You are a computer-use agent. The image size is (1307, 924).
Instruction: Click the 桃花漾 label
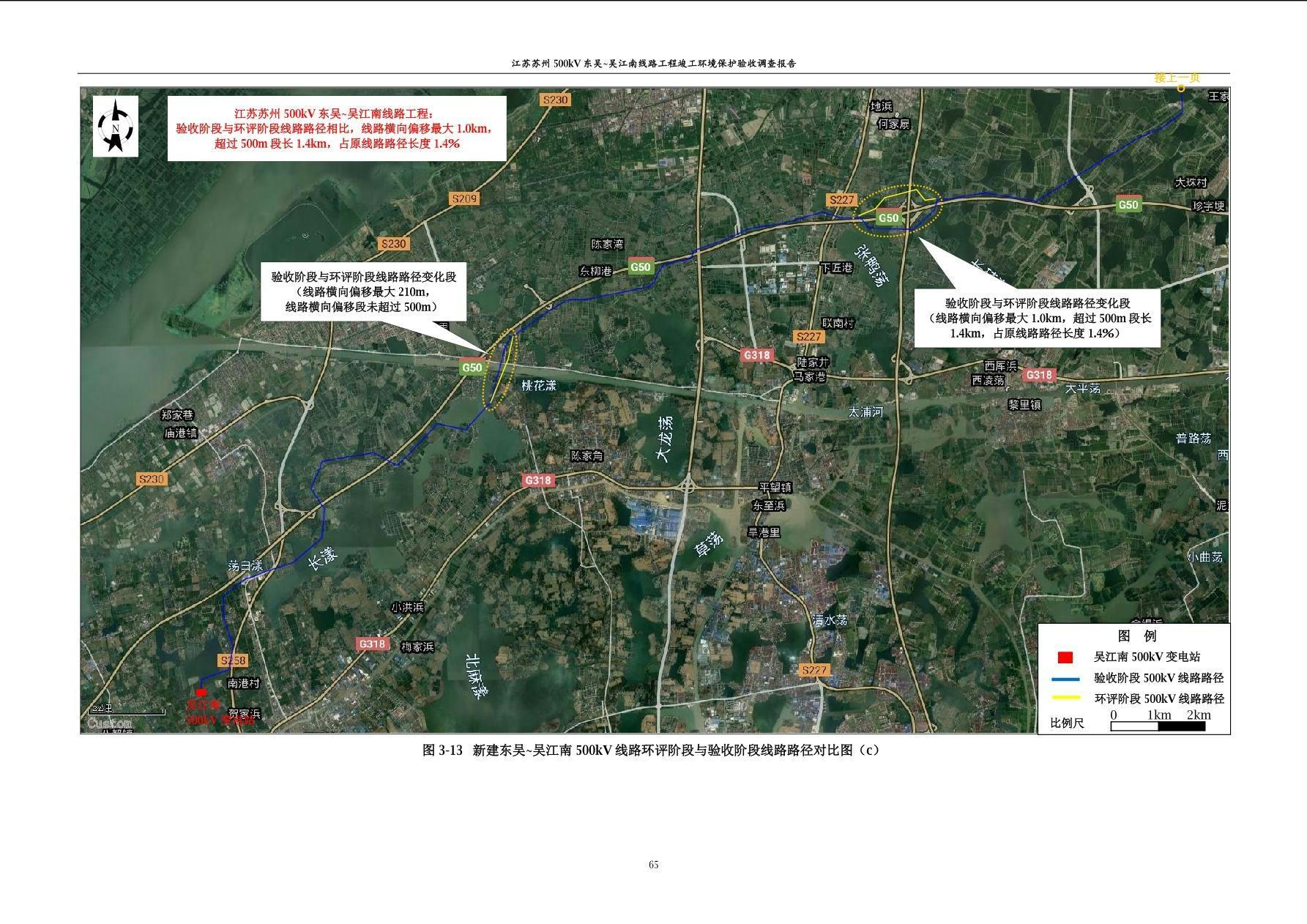538,385
